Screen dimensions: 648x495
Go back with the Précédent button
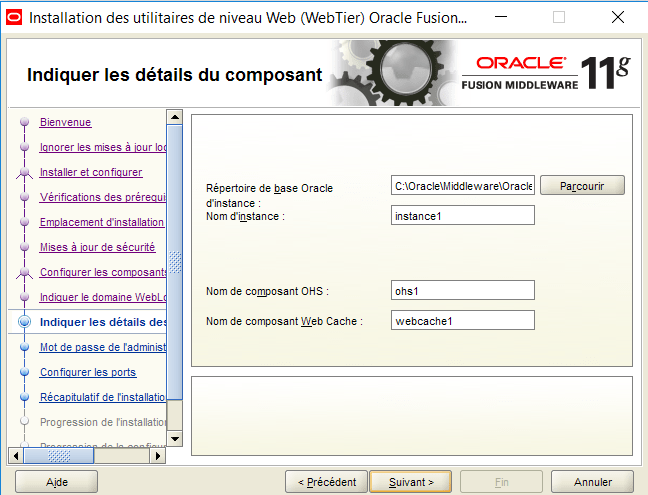tap(326, 482)
